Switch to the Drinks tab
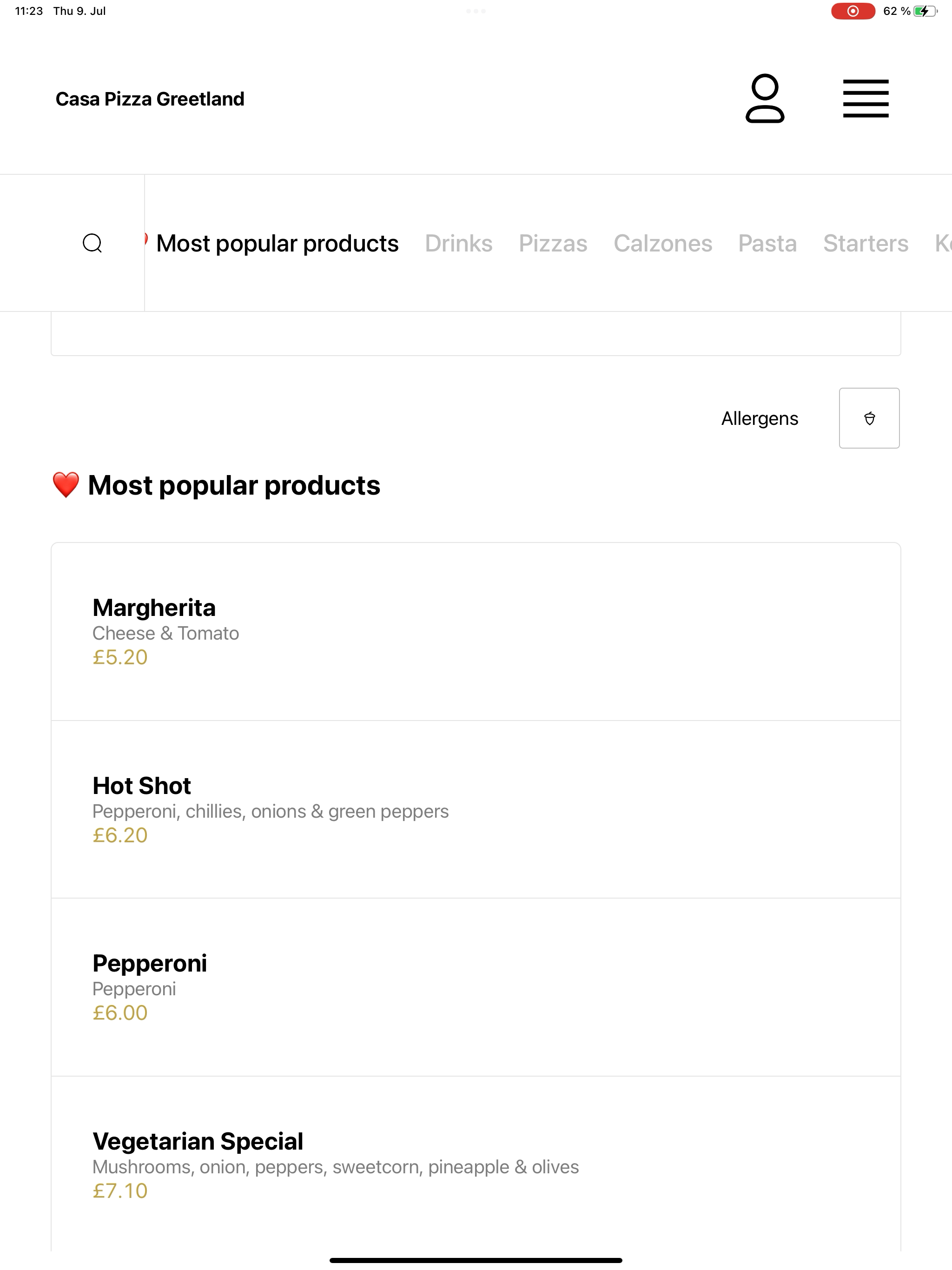 458,244
